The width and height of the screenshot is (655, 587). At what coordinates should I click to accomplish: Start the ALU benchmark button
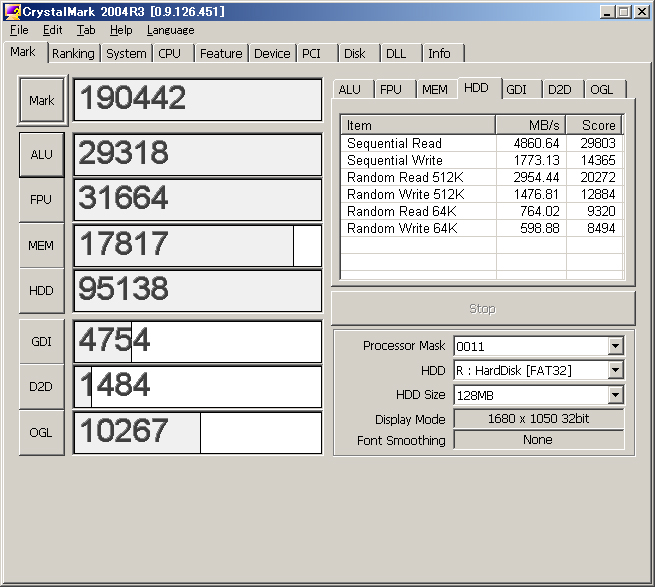(42, 154)
